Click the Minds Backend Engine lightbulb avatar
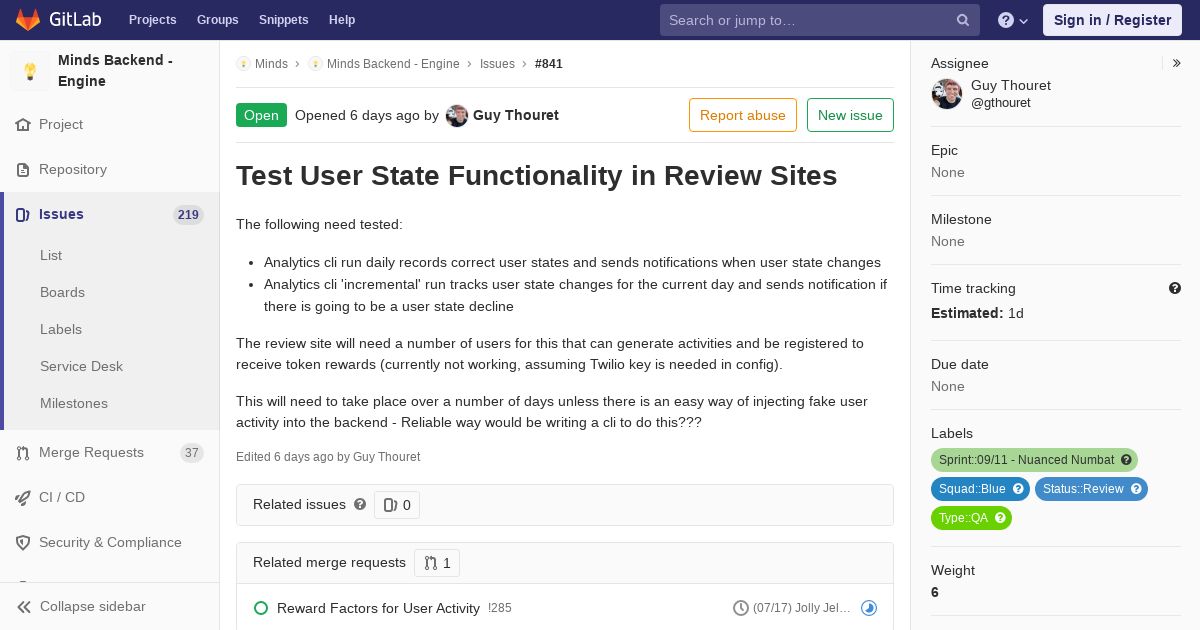The width and height of the screenshot is (1200, 630). tap(30, 71)
